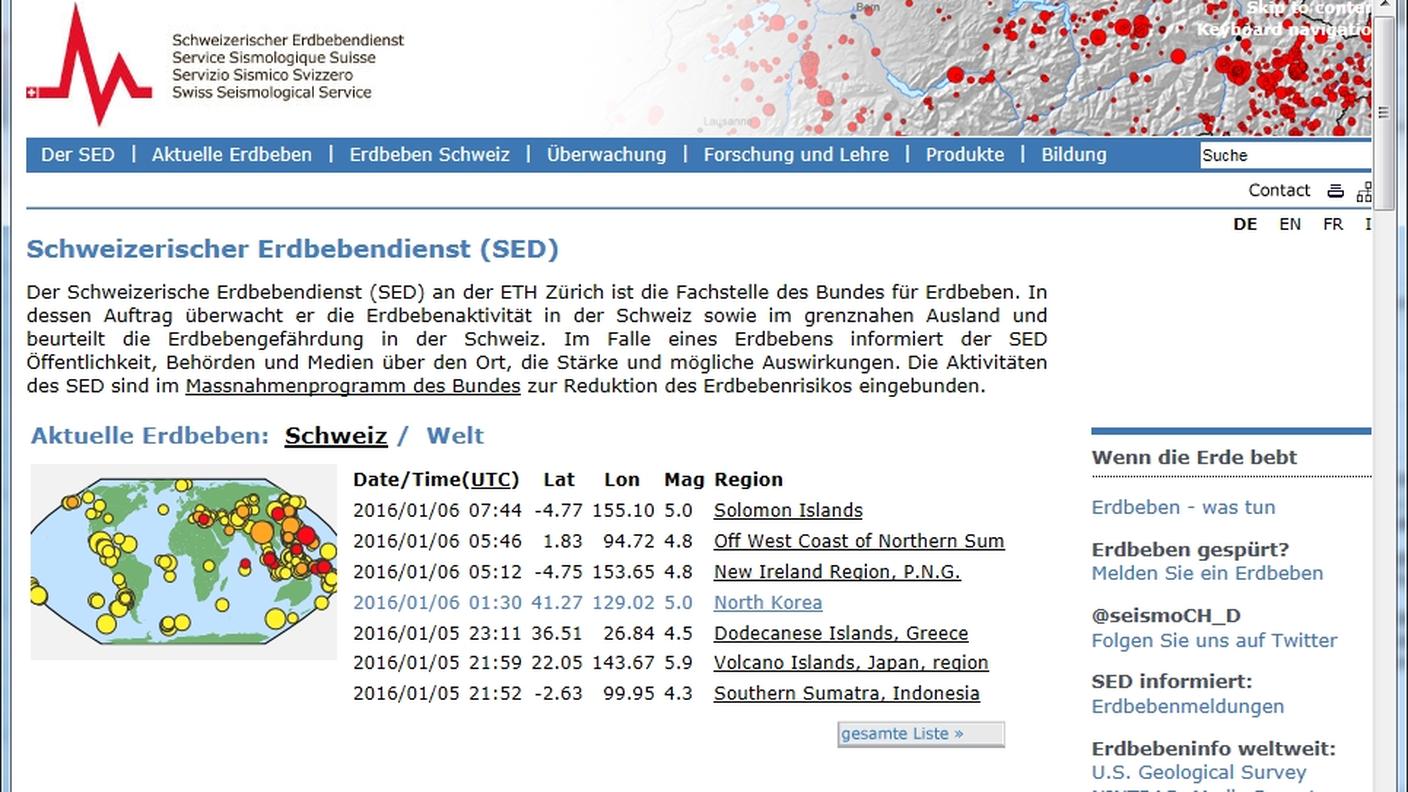Click the date 2016/01/06 07:44

438,511
